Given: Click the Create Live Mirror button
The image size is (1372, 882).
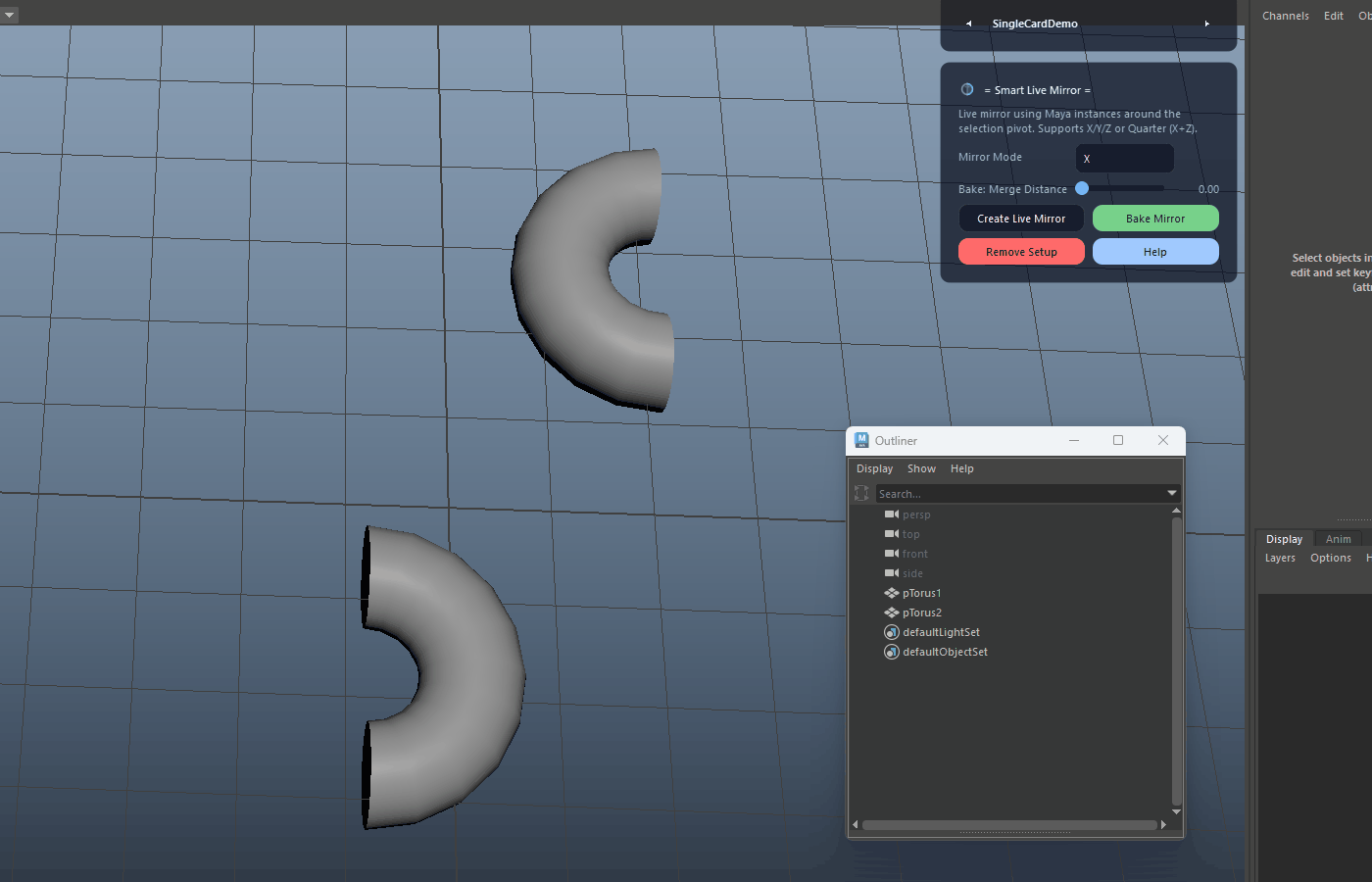Looking at the screenshot, I should (1021, 219).
